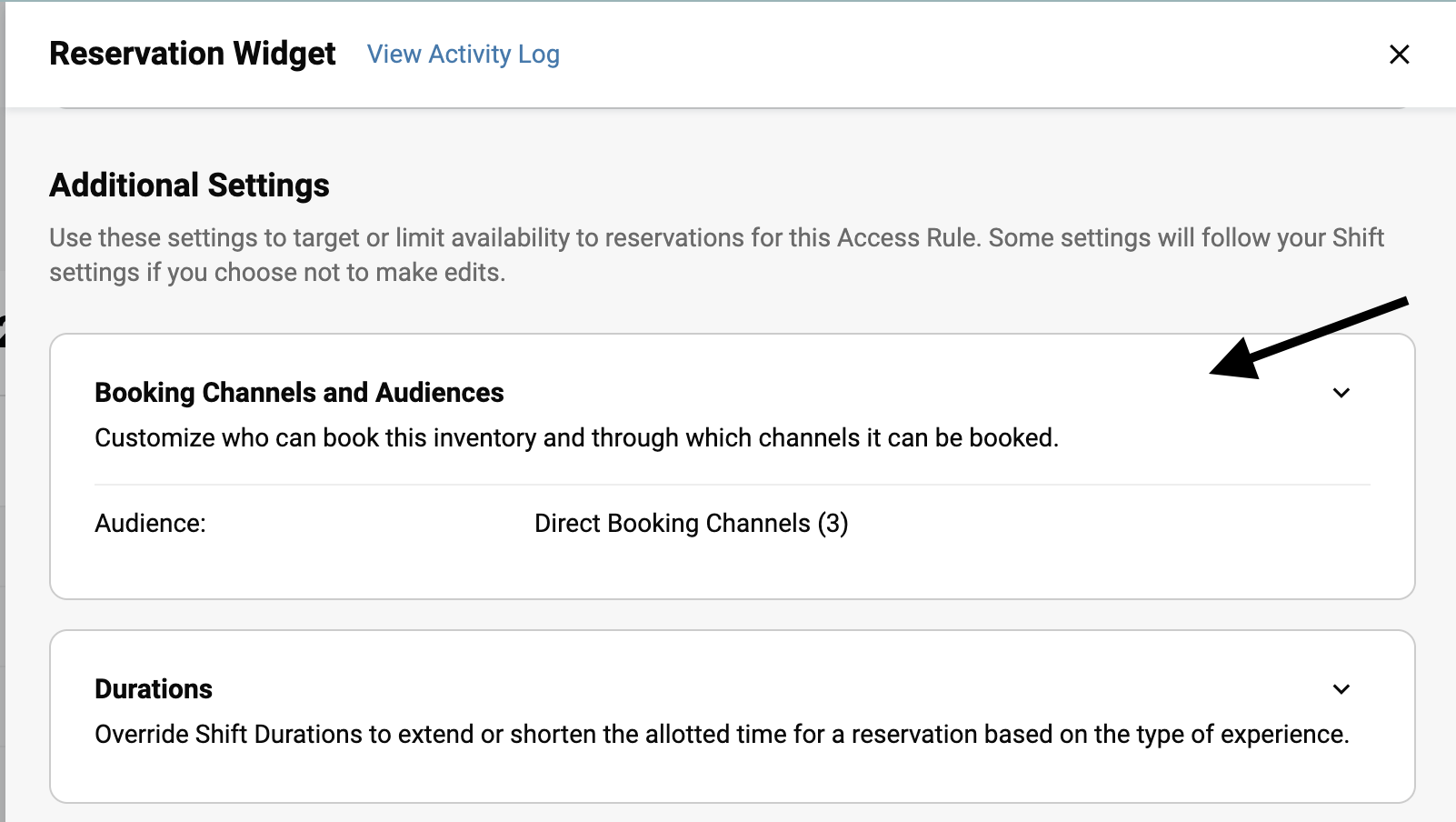
Task: Click the 'Customize who can book' description
Action: point(576,438)
